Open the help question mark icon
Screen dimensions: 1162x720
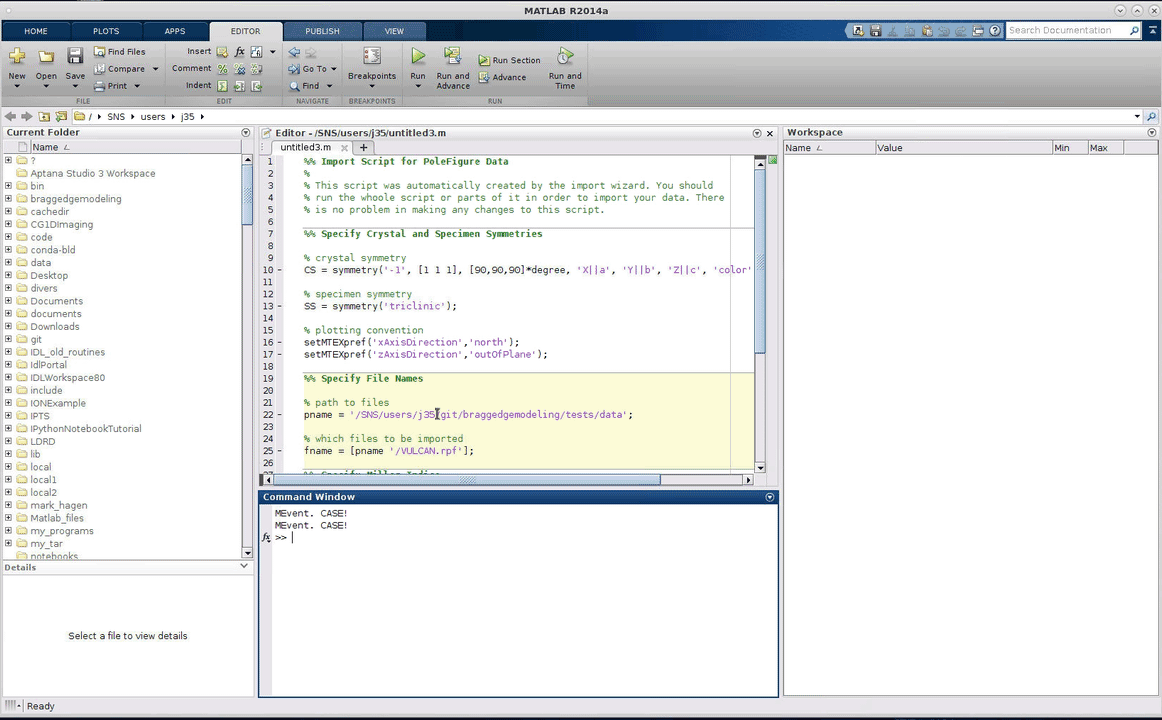click(x=995, y=31)
